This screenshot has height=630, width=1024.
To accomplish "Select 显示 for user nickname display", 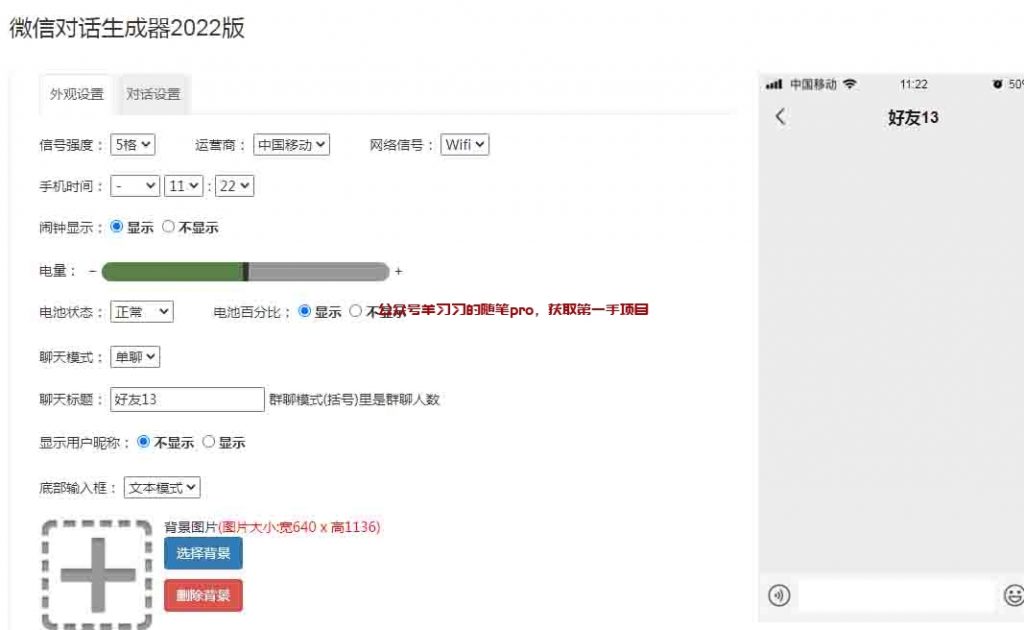I will point(209,442).
